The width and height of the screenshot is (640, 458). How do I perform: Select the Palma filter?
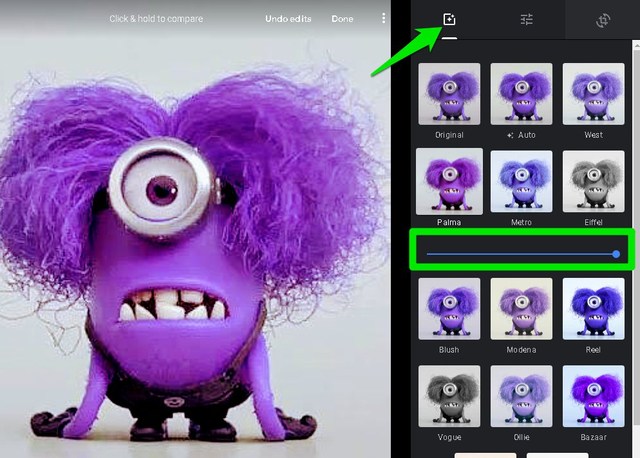pyautogui.click(x=449, y=181)
